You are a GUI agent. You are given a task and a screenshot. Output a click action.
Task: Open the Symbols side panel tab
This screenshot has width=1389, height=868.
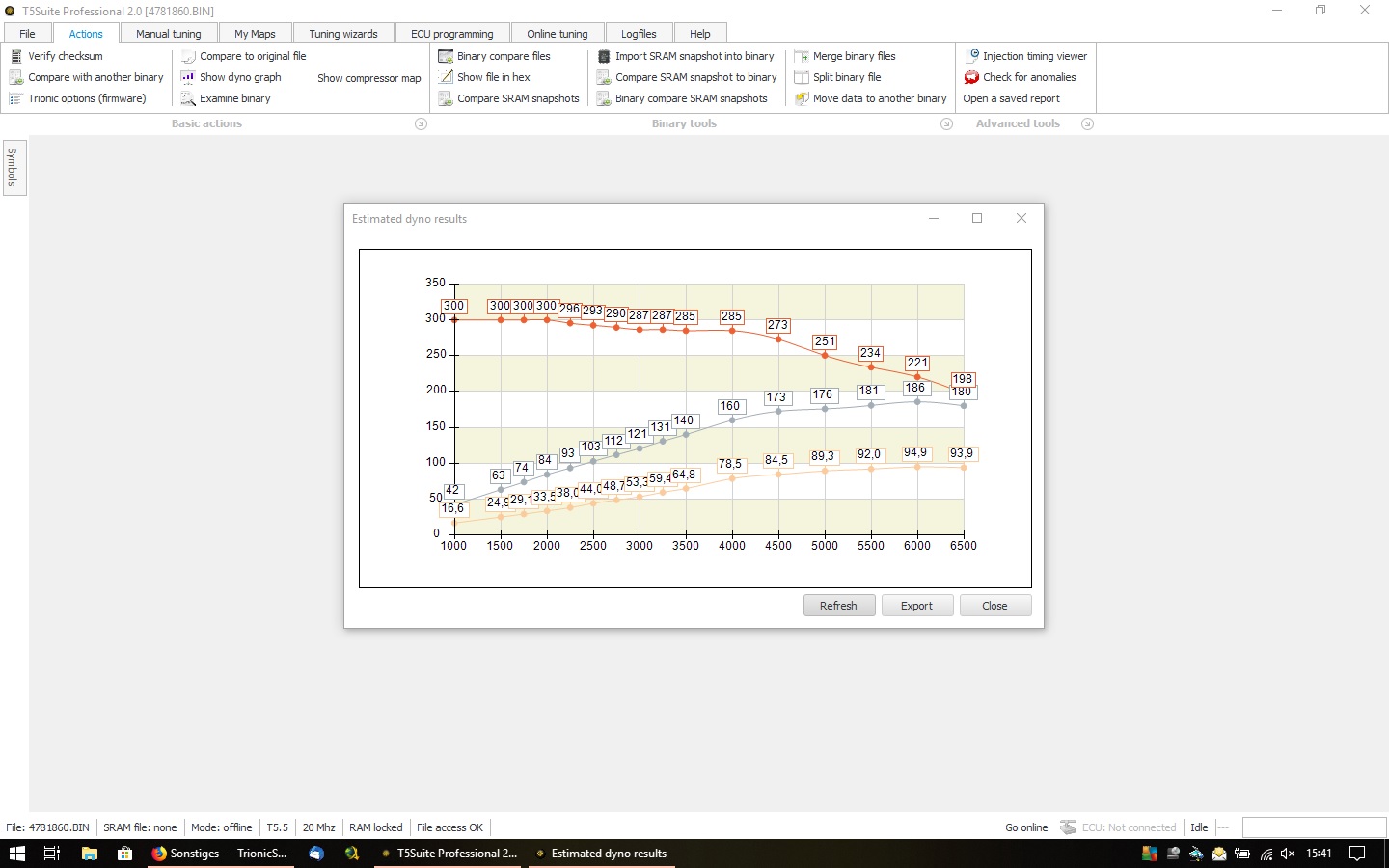14,168
